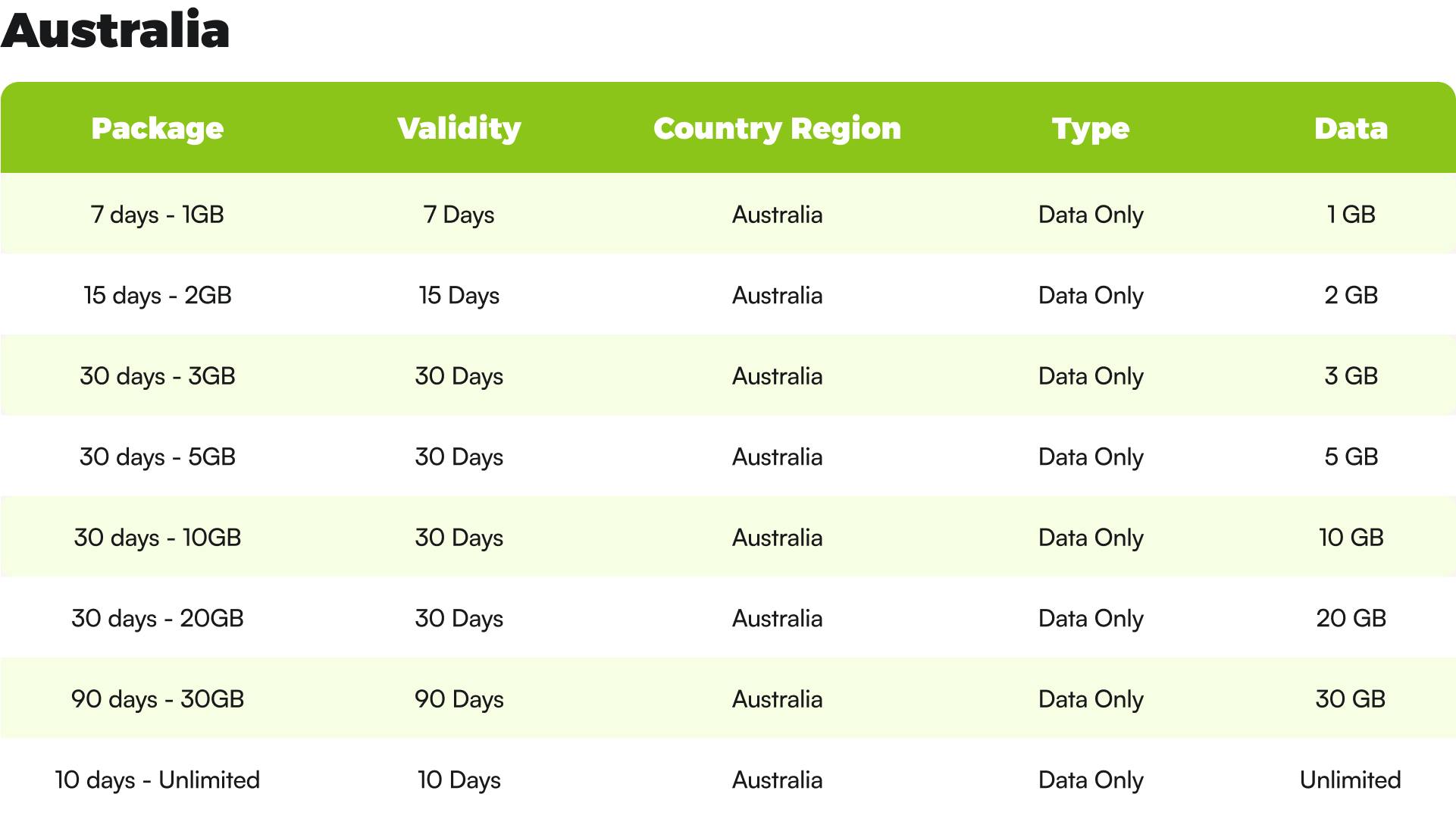Click the Australia page heading

click(x=115, y=30)
